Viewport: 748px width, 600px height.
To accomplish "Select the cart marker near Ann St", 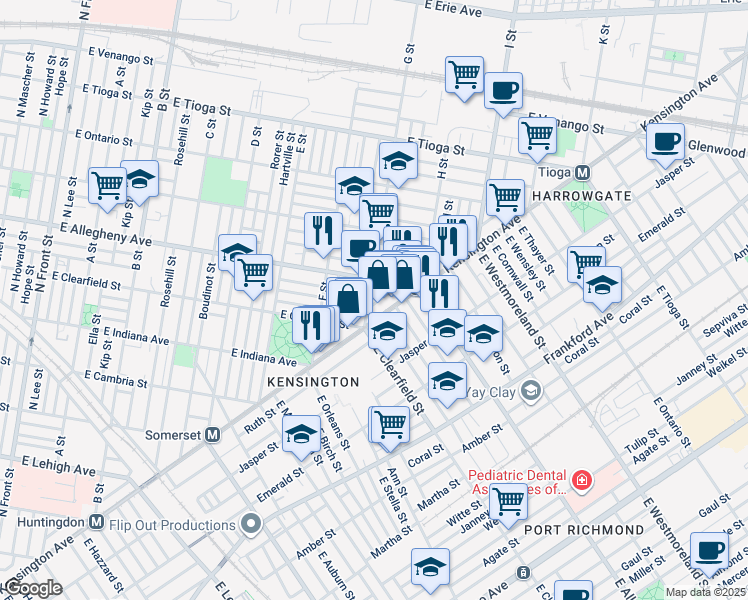I will pyautogui.click(x=390, y=425).
